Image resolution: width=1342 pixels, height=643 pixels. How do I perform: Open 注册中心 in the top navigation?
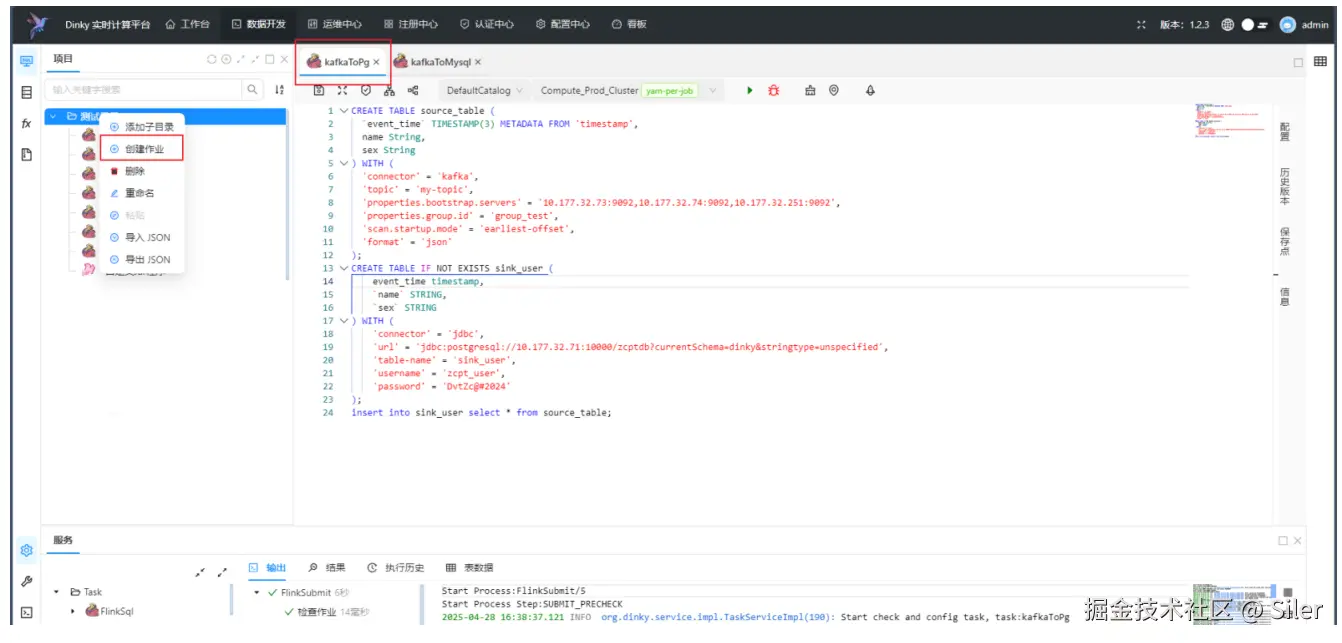[x=410, y=24]
